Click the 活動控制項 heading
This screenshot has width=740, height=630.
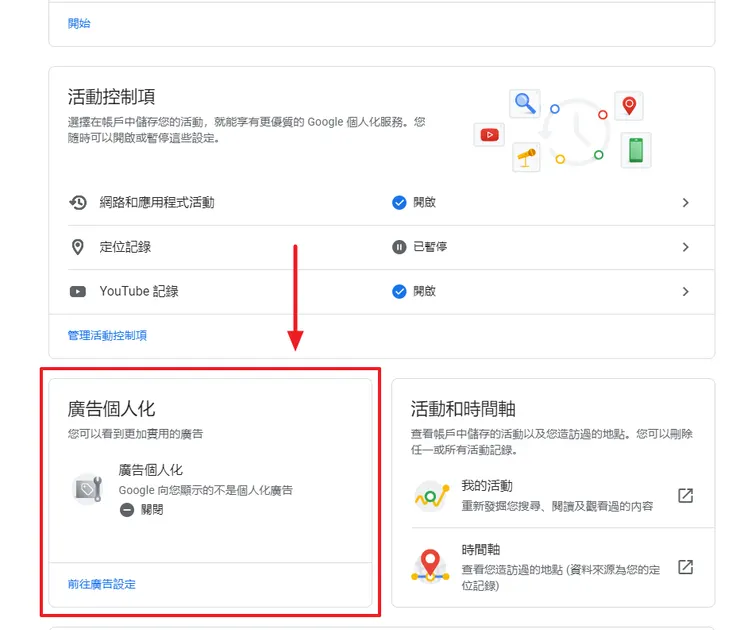click(111, 97)
